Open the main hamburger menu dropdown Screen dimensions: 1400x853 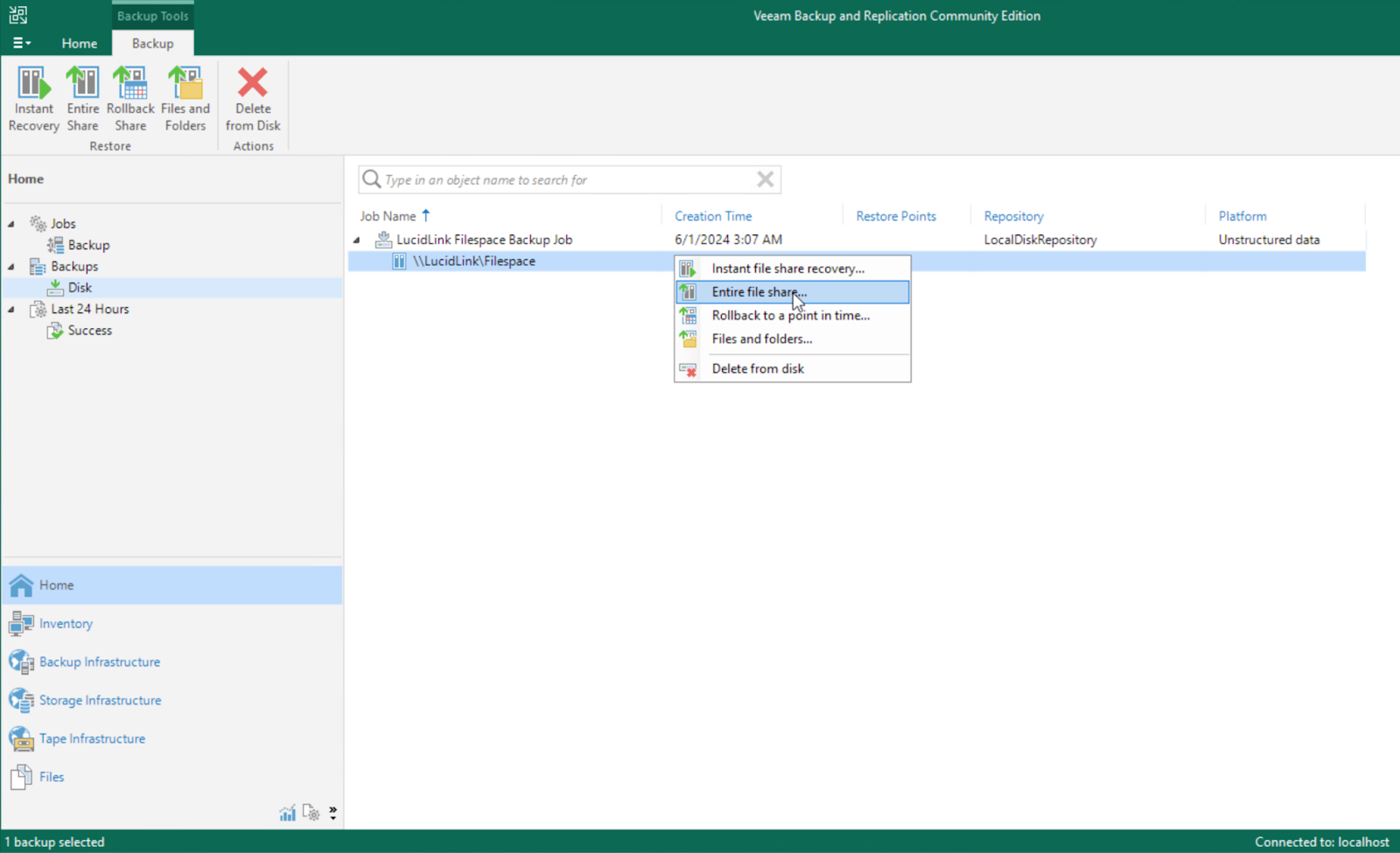22,43
